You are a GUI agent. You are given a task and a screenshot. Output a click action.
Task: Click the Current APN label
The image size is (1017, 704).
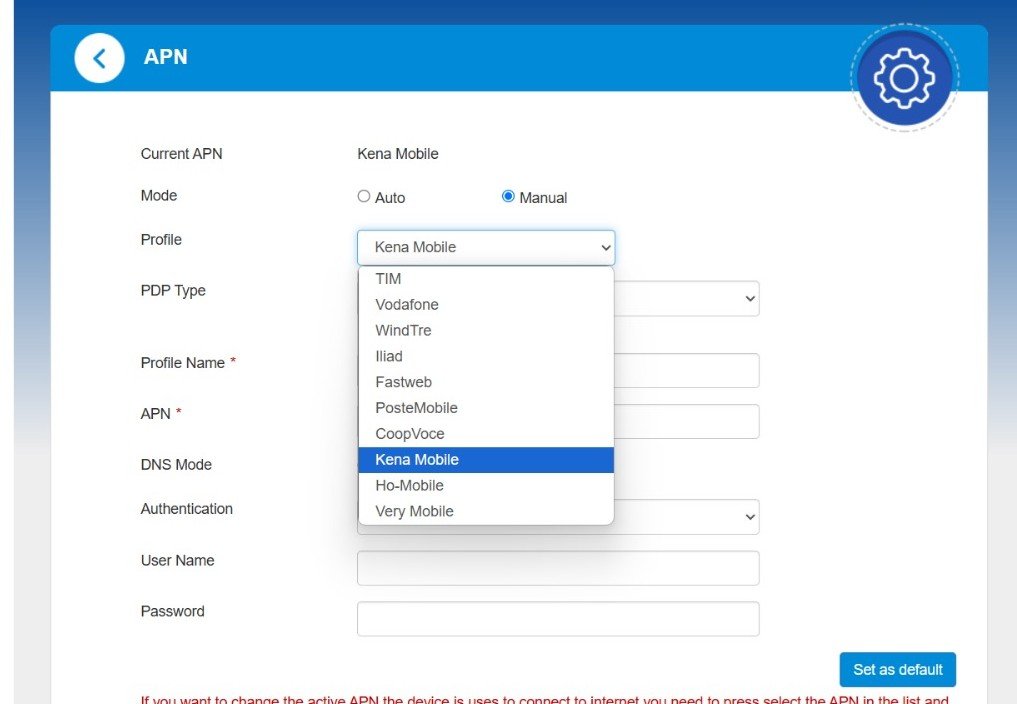[x=182, y=154]
